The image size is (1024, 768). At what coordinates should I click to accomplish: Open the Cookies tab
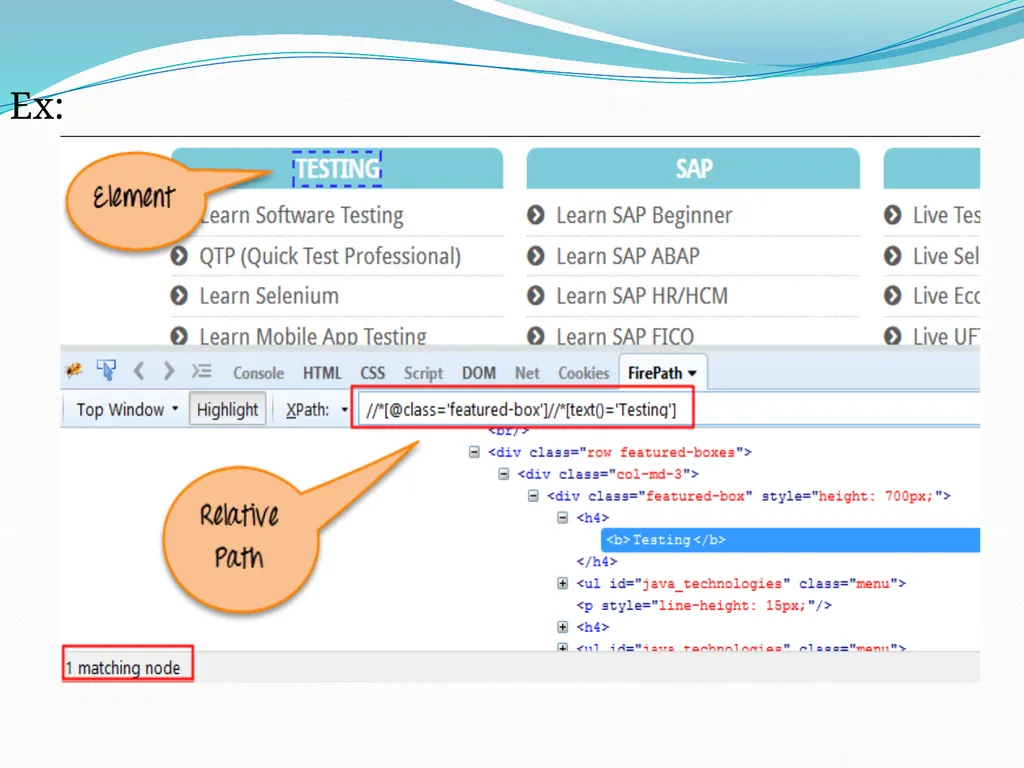(x=583, y=373)
